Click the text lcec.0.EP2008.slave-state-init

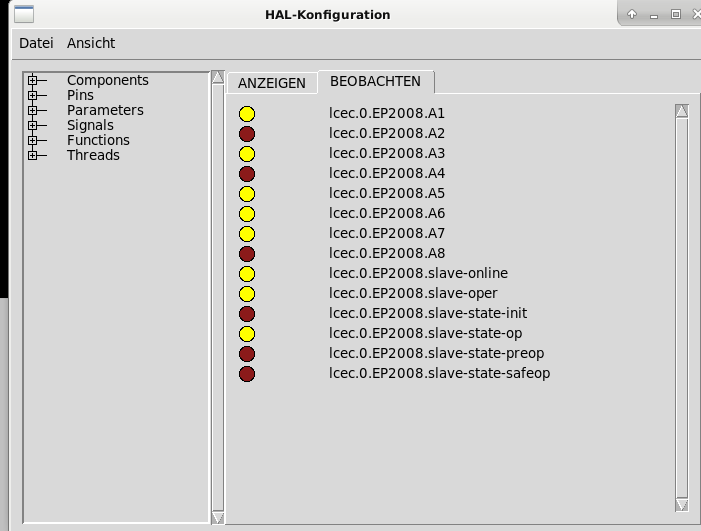click(x=428, y=313)
